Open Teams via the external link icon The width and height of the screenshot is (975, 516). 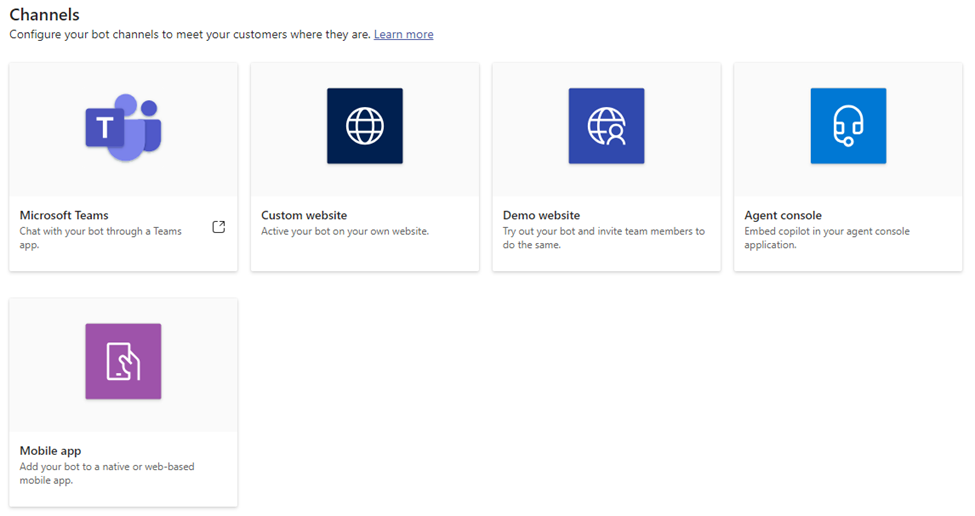[218, 227]
